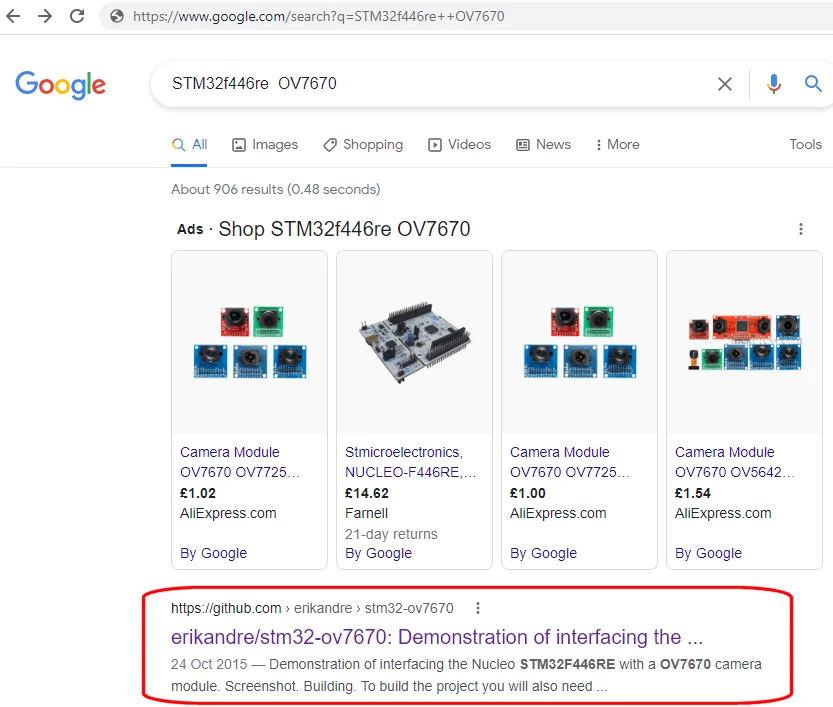Go forward using browser forward arrow
This screenshot has height=707, width=833.
tap(45, 16)
